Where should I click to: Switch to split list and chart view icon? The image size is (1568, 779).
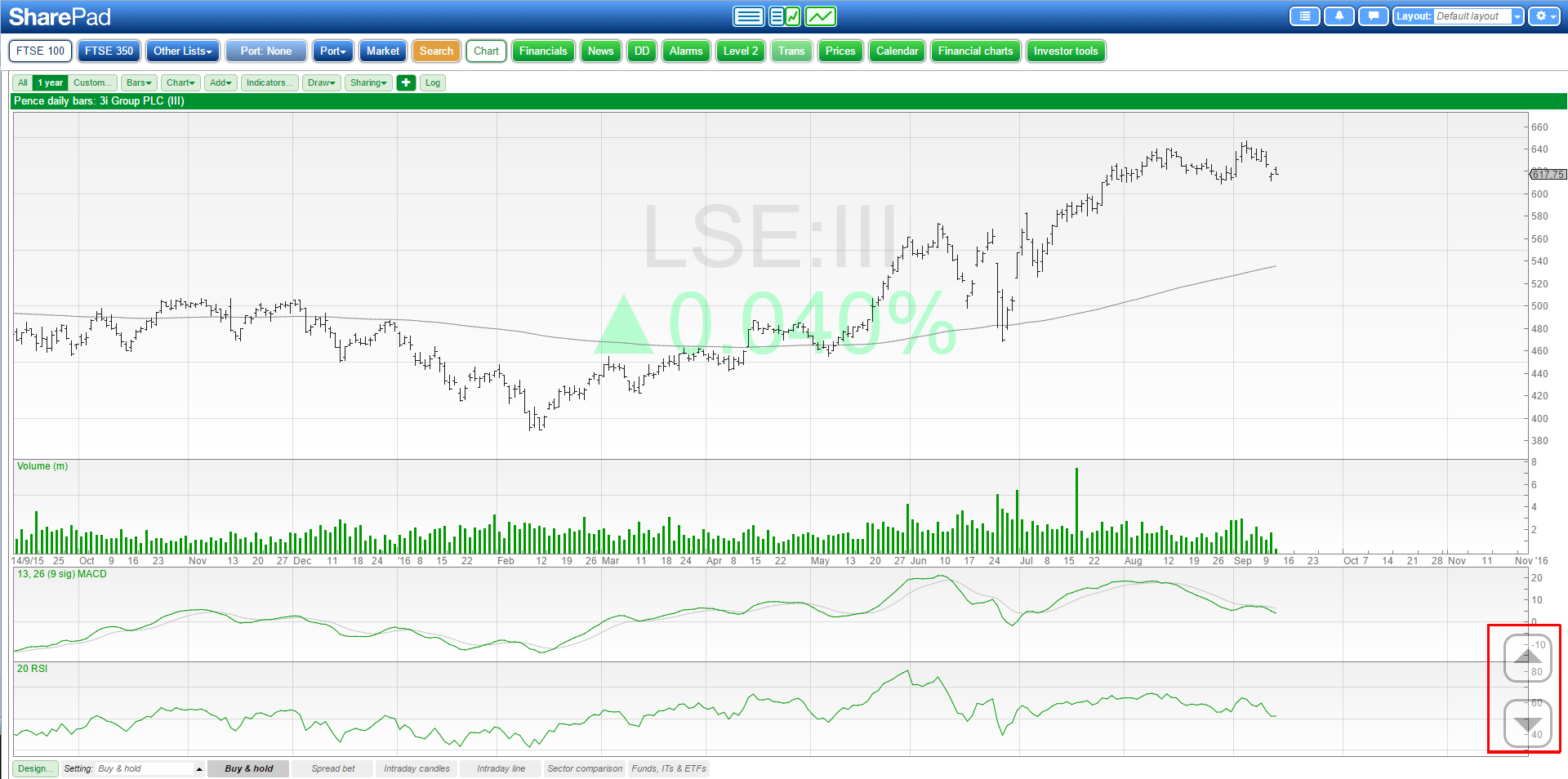pyautogui.click(x=785, y=16)
